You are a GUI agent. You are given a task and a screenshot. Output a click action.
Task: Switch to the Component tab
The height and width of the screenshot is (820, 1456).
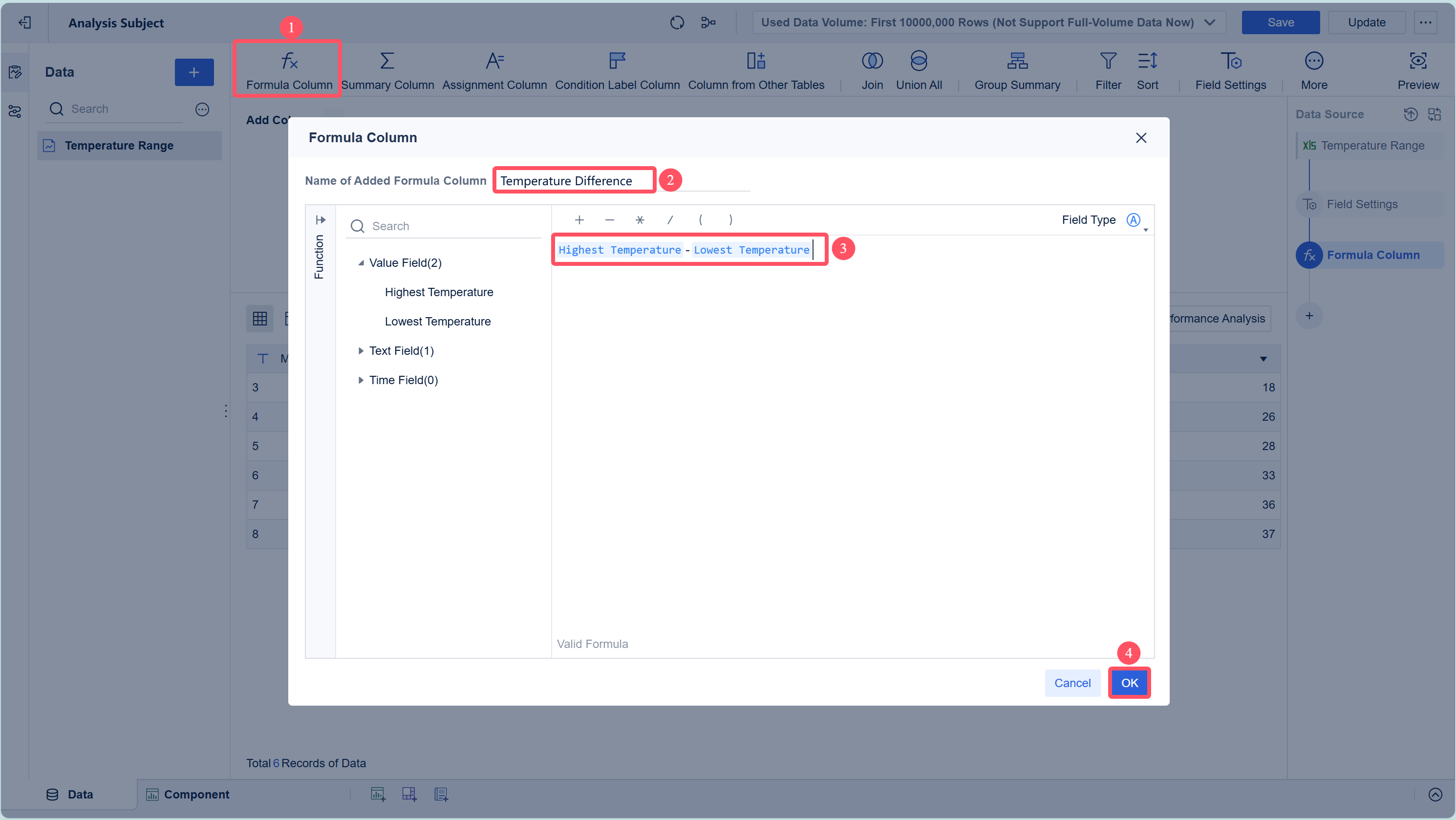click(188, 795)
